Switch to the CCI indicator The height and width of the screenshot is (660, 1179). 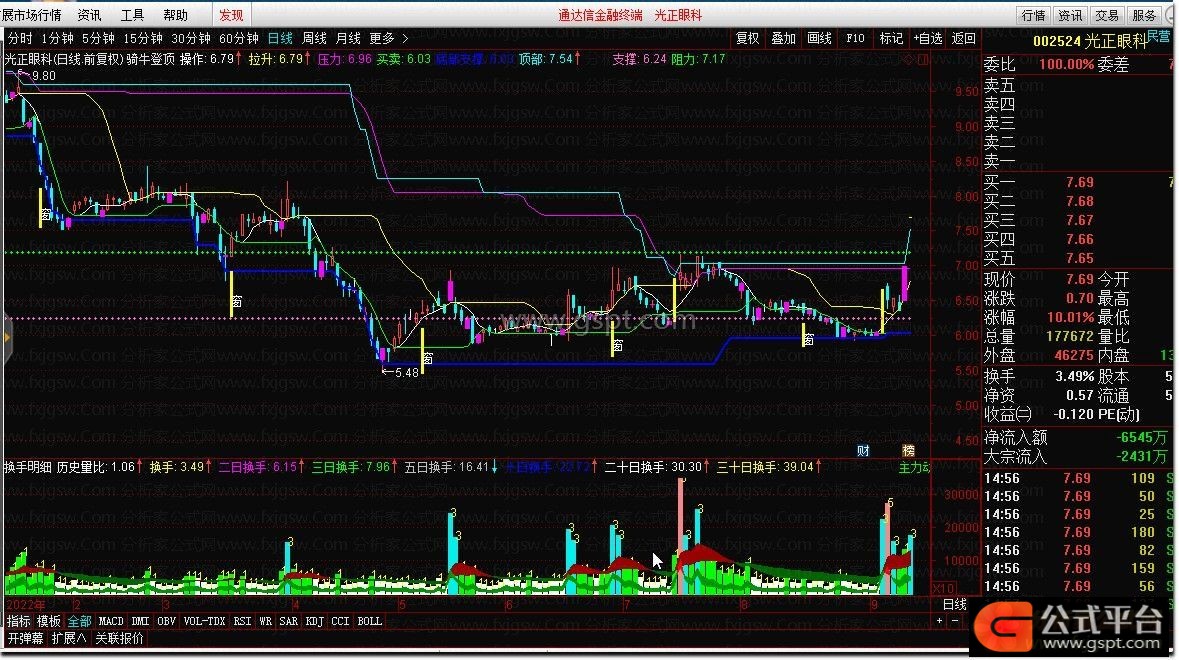click(x=341, y=621)
